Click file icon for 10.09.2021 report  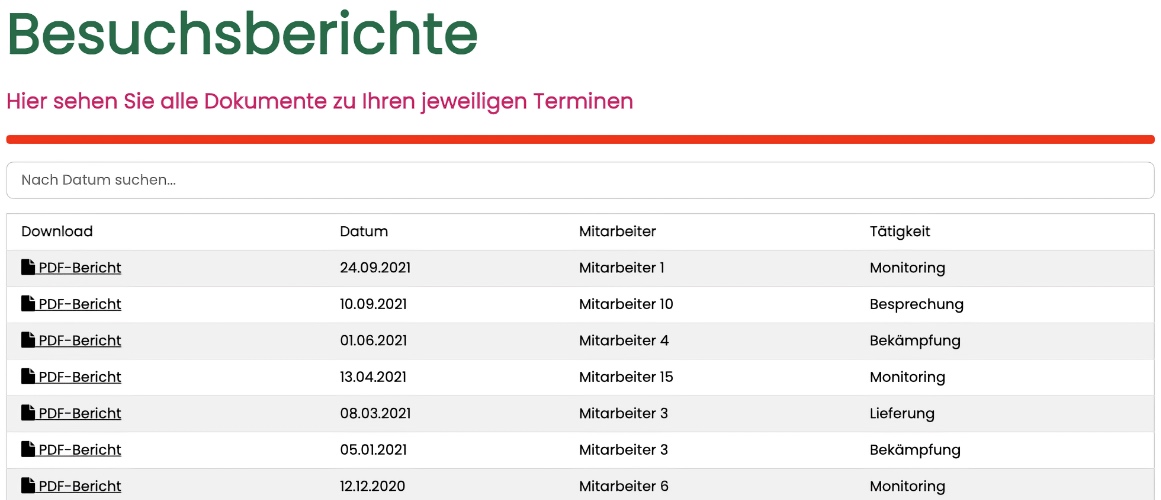click(28, 303)
